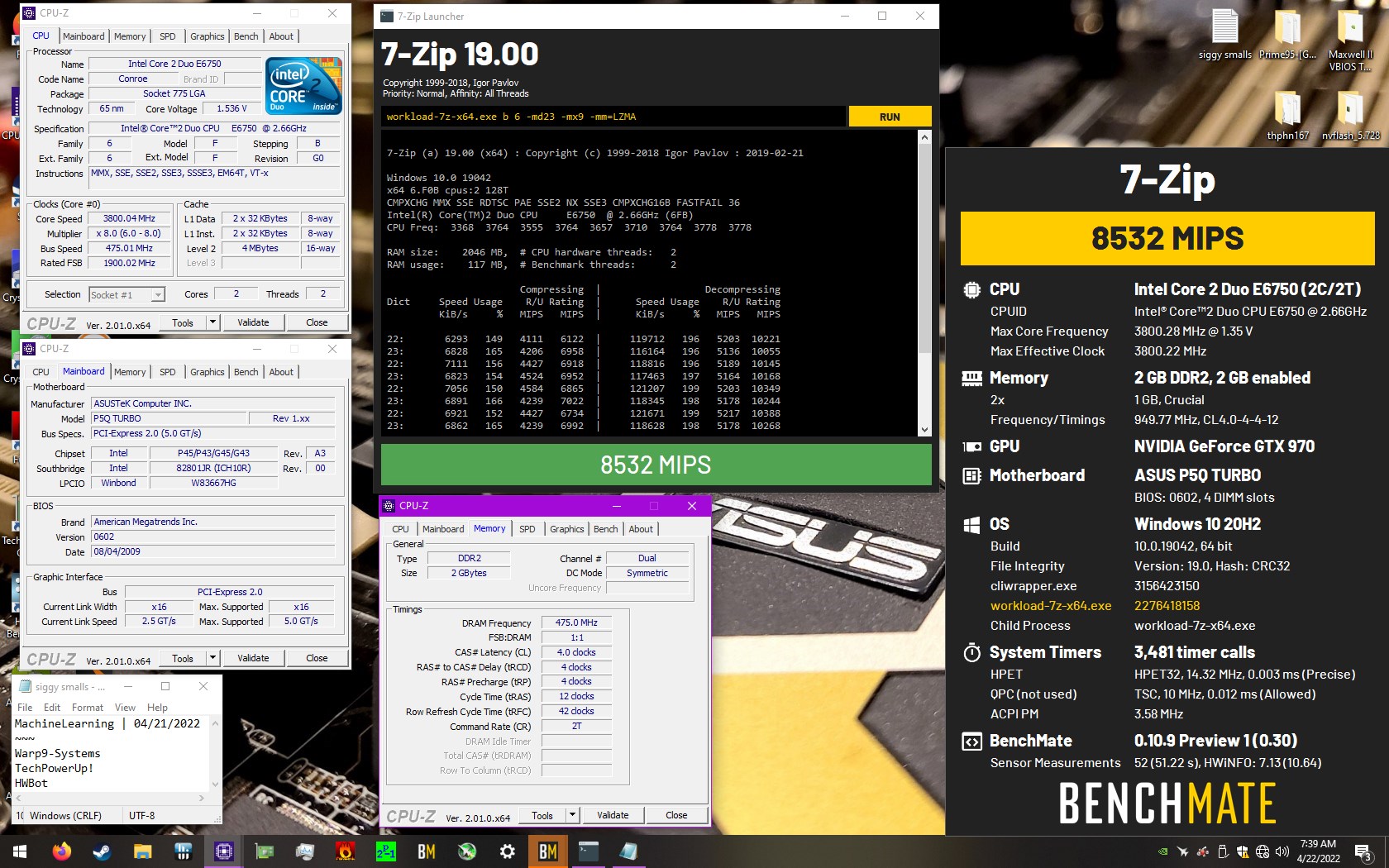This screenshot has height=868, width=1389.
Task: Expand Tools dropdown arrow in CPU-Z processor window
Action: click(x=212, y=322)
